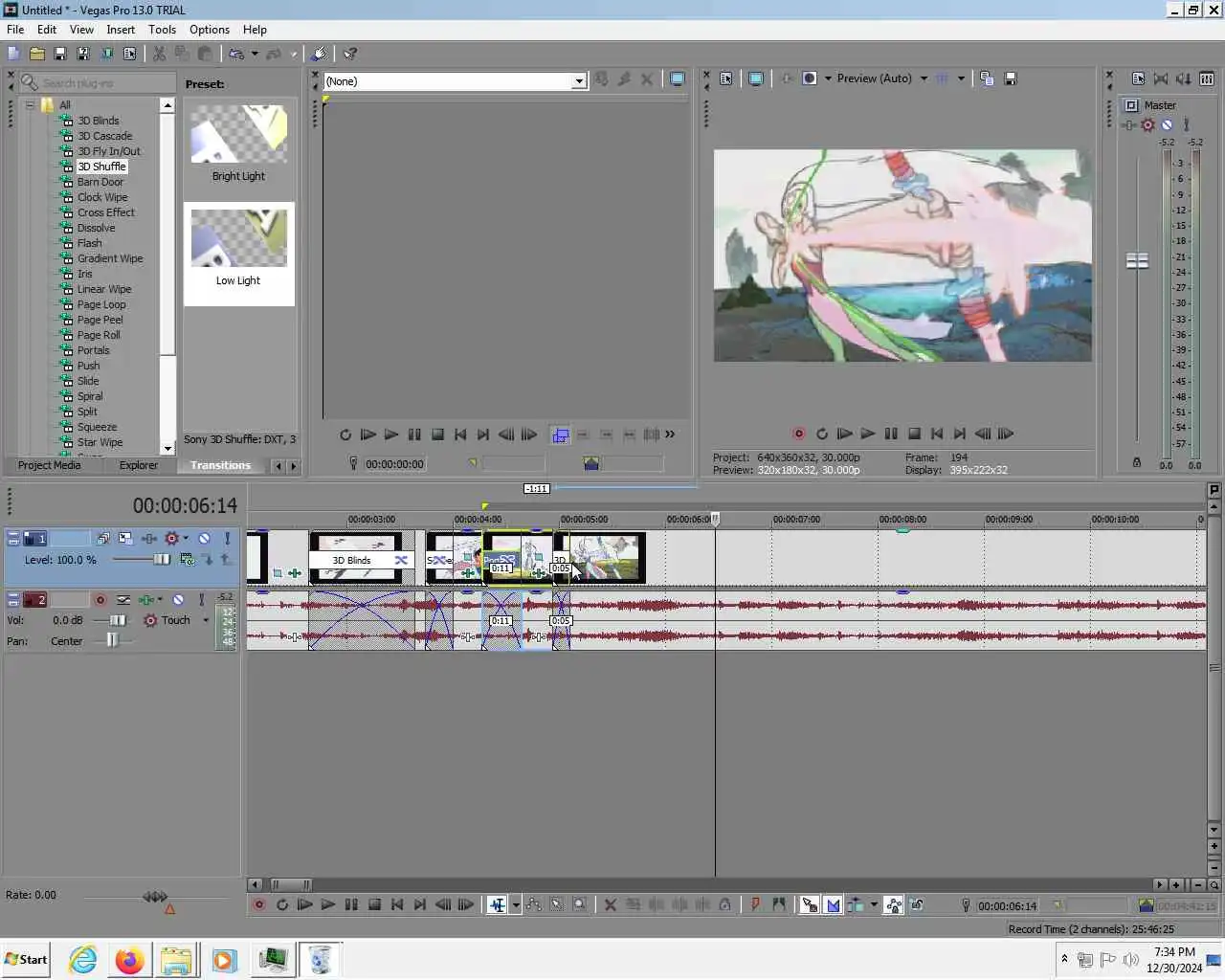Open Touch automation mode dropdown on track 2

[206, 620]
